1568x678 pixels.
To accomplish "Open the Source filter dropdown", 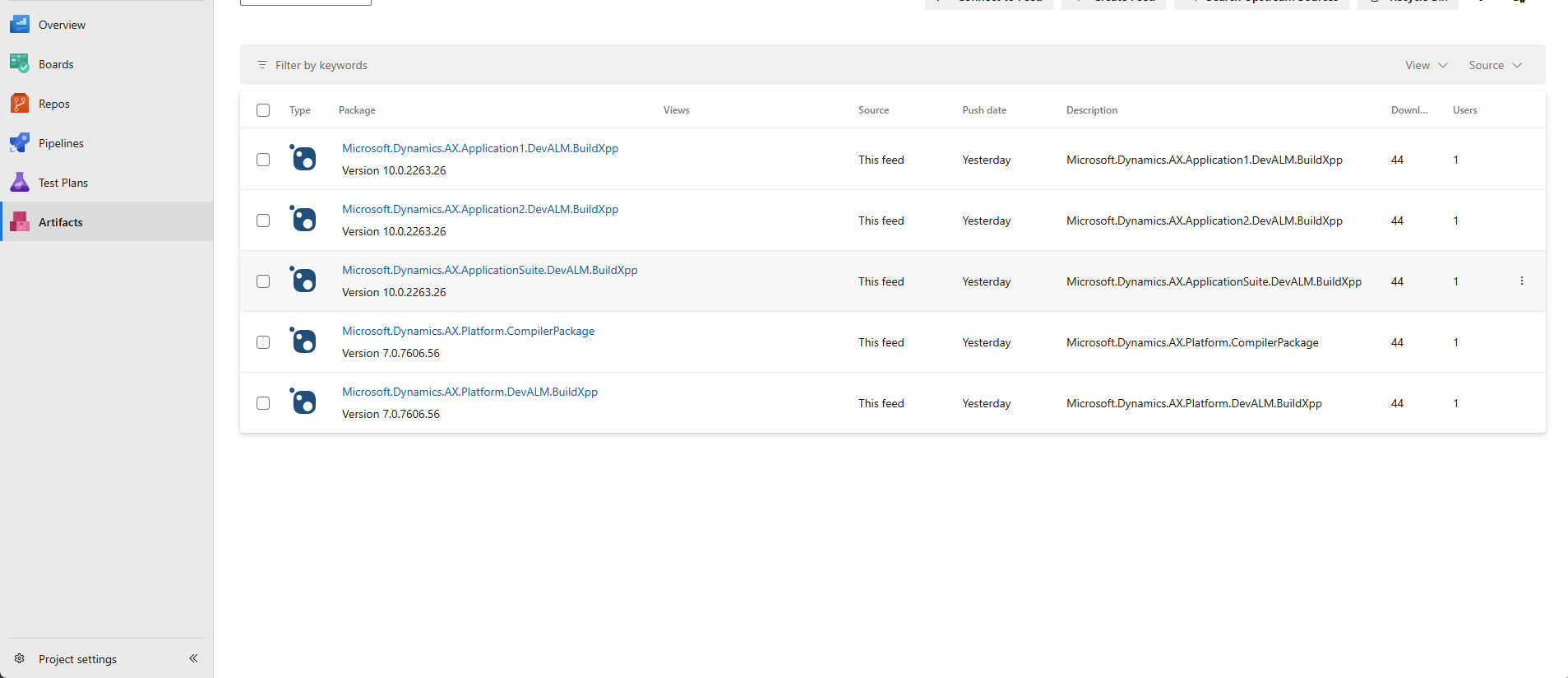I will click(1495, 65).
